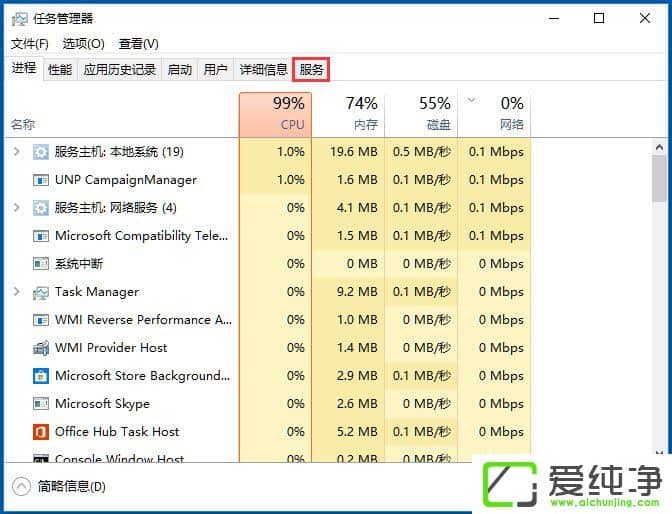Open the 文件(F) menu
This screenshot has width=672, height=514.
click(x=30, y=44)
